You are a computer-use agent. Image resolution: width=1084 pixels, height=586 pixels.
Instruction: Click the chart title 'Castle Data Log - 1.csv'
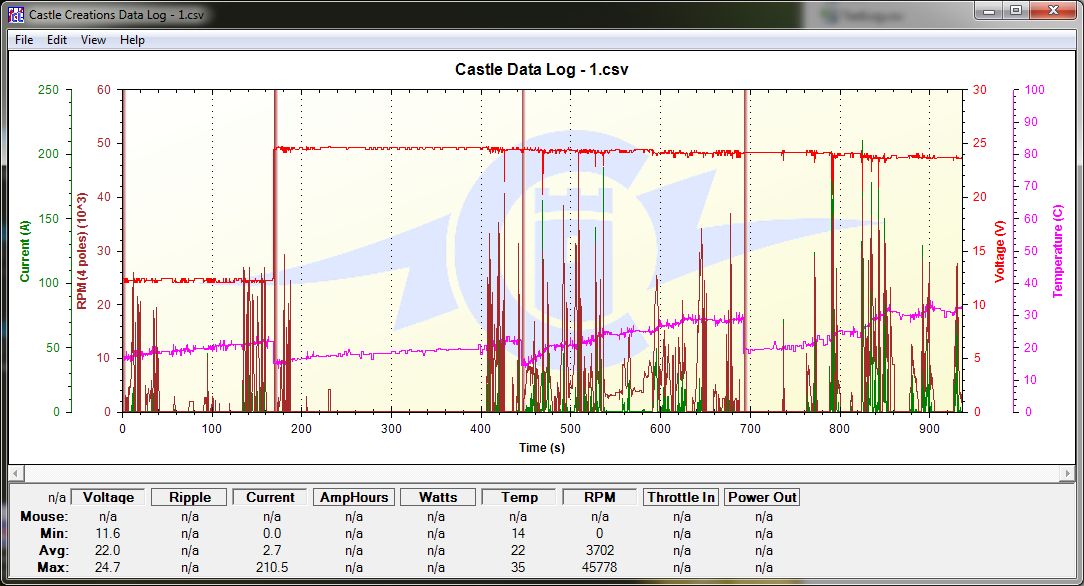coord(541,69)
